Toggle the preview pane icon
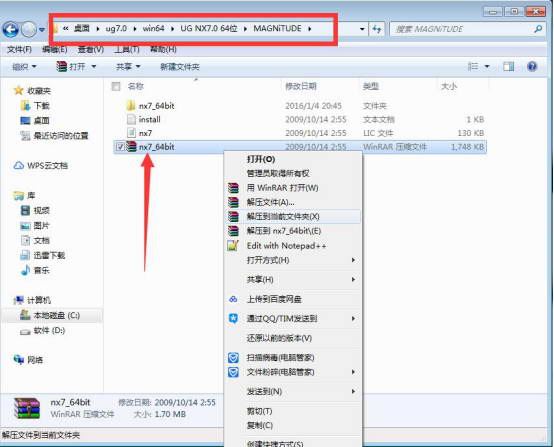The width and height of the screenshot is (554, 447). click(x=508, y=66)
